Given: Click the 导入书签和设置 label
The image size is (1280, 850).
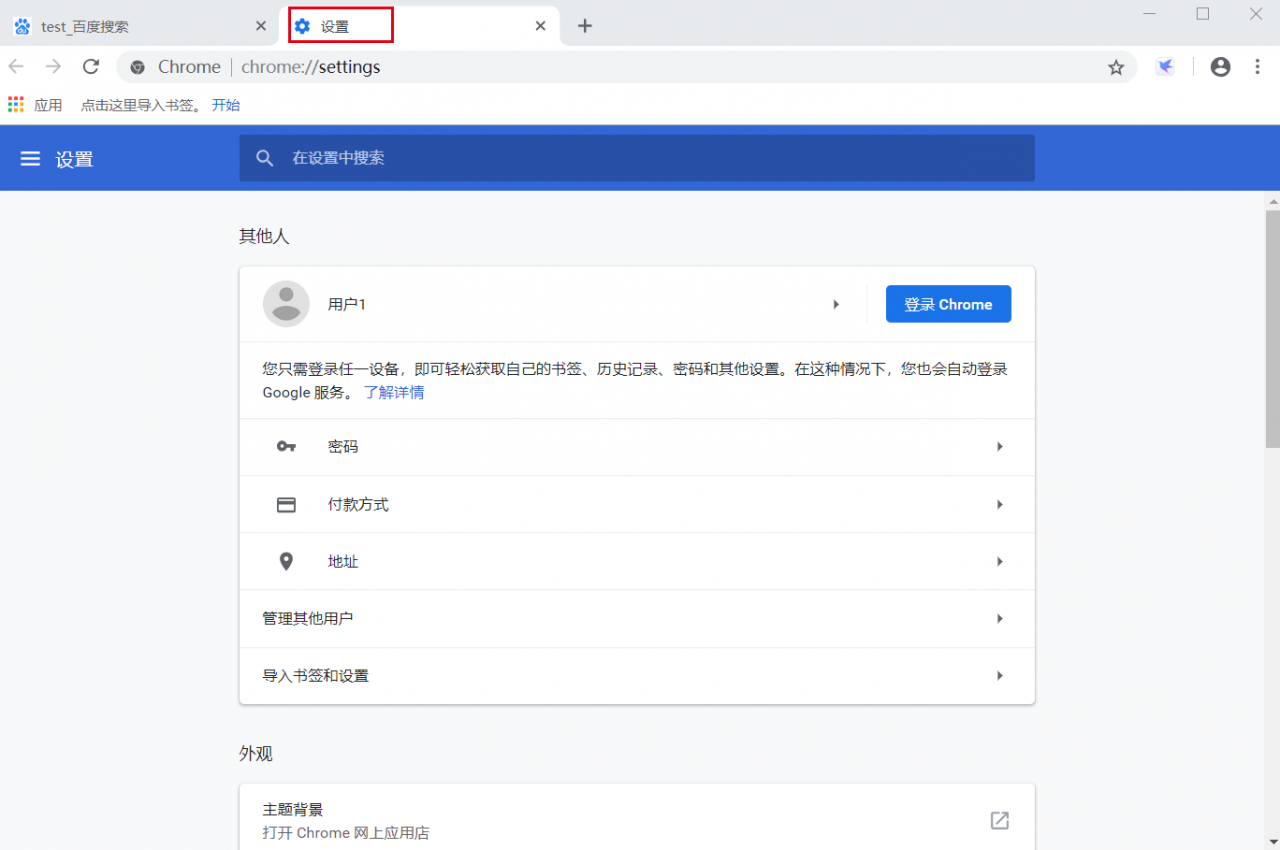Looking at the screenshot, I should click(316, 676).
